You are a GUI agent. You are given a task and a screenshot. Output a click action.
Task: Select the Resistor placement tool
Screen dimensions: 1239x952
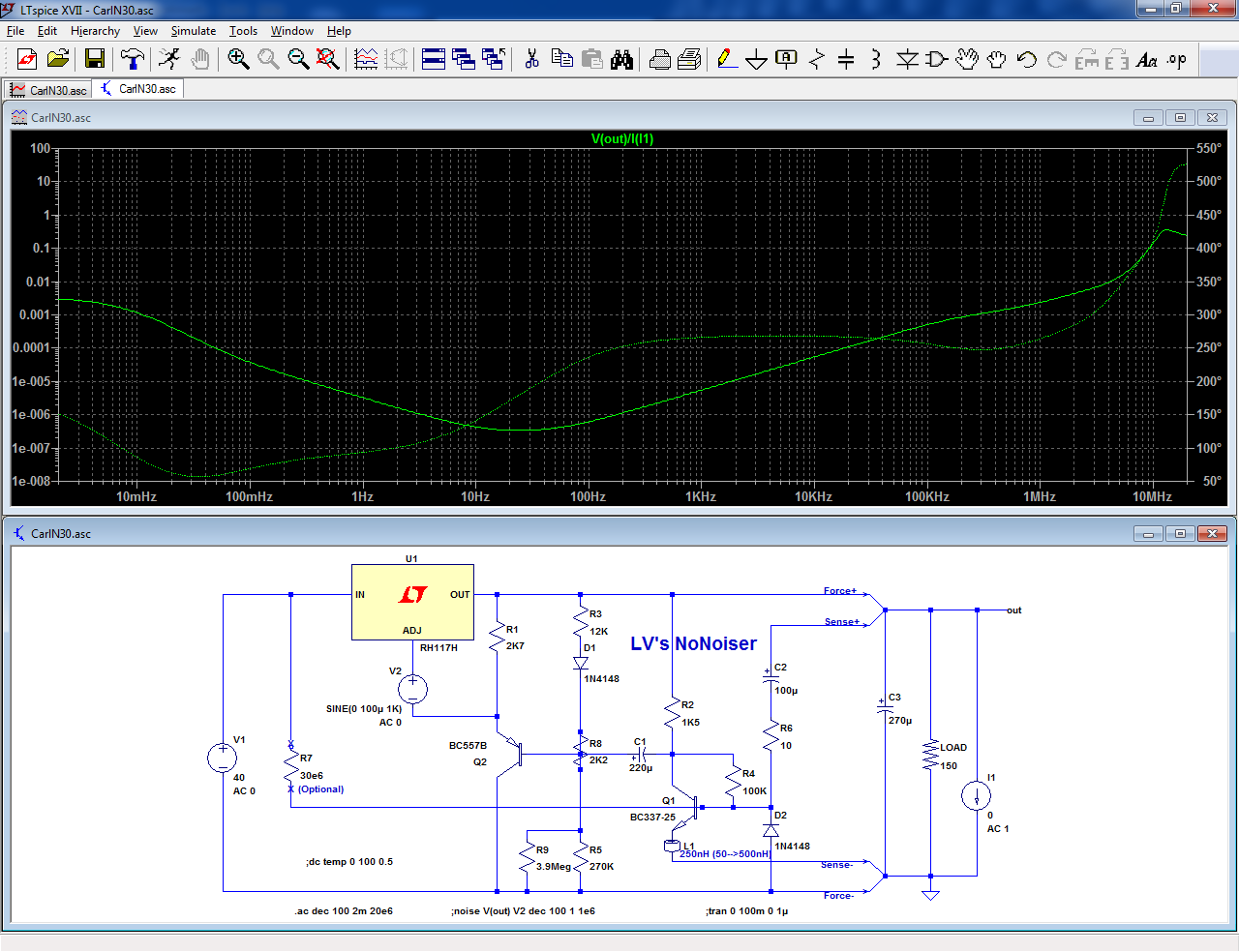[x=817, y=60]
